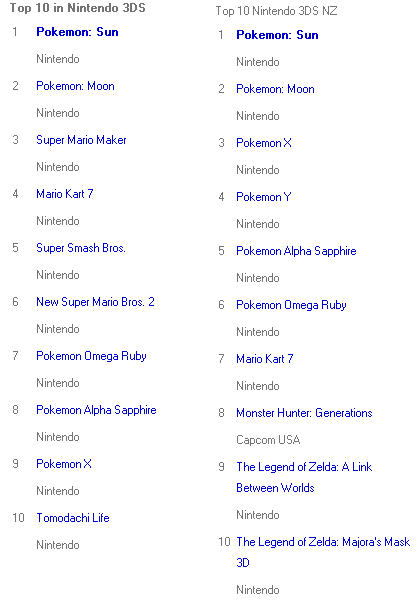
Task: Open Monster Hunter: Generations link
Action: click(x=304, y=413)
